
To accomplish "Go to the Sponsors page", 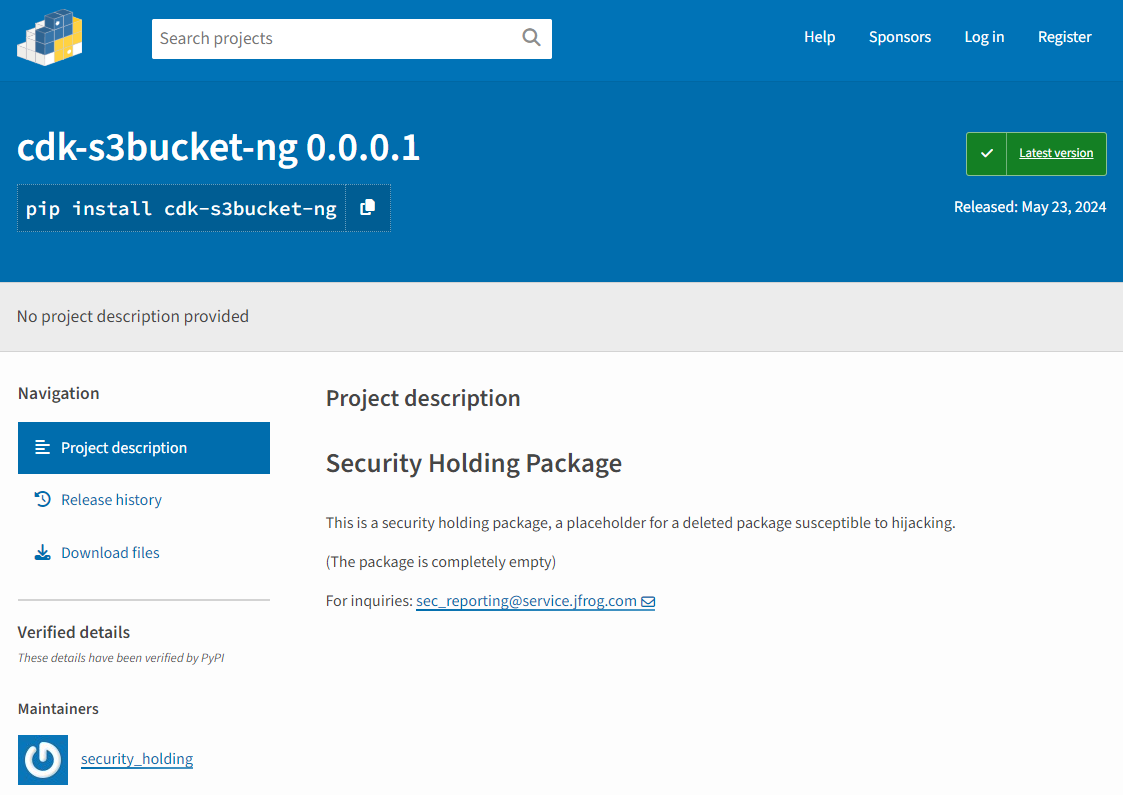I will click(x=899, y=36).
